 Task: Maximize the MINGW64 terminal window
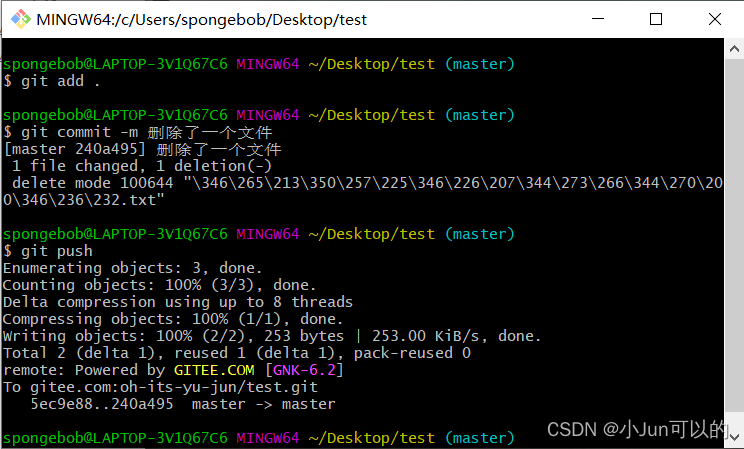656,19
